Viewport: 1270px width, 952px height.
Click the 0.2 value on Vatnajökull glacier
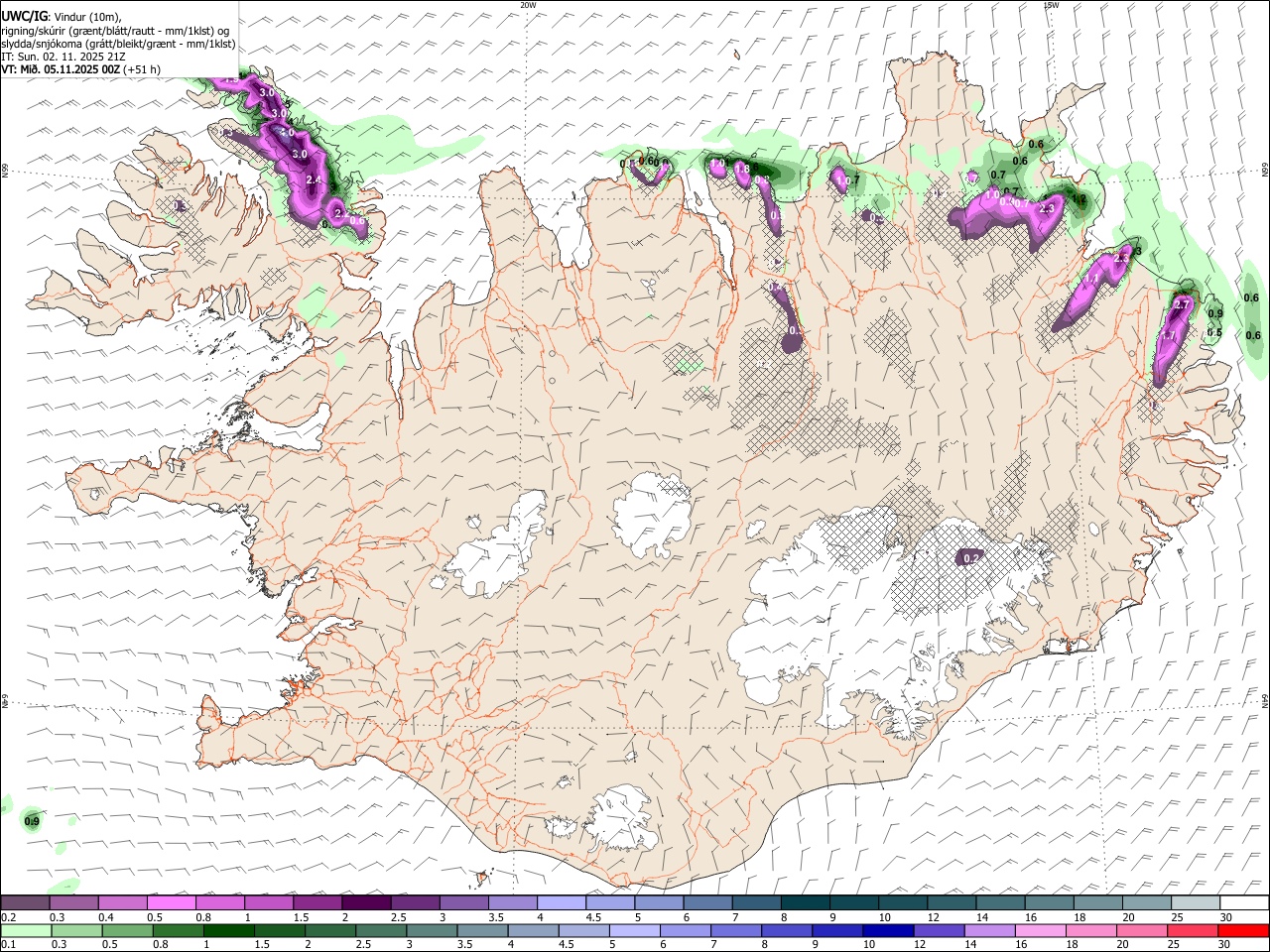[x=972, y=558]
